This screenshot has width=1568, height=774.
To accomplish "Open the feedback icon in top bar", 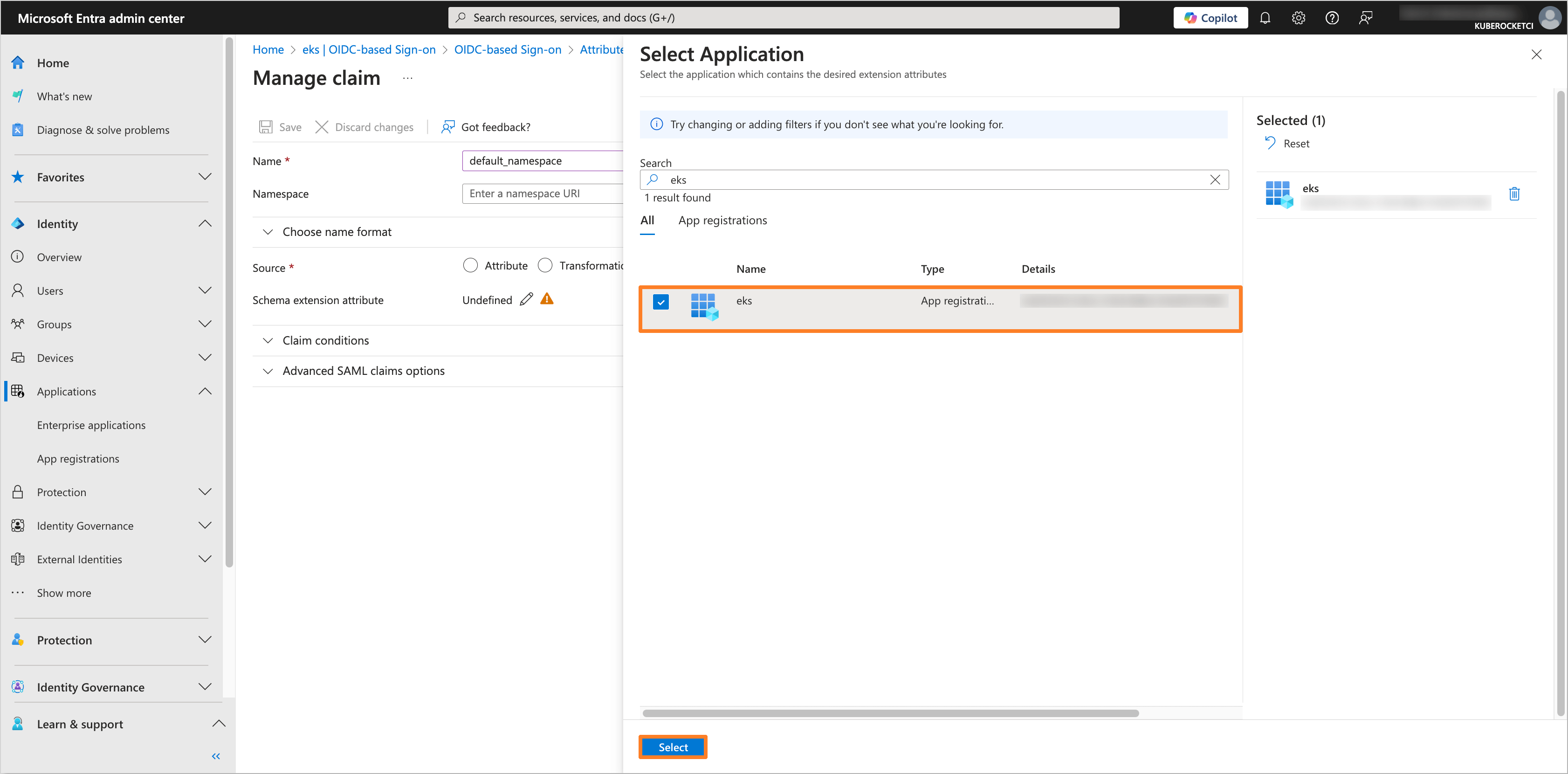I will click(x=1365, y=17).
